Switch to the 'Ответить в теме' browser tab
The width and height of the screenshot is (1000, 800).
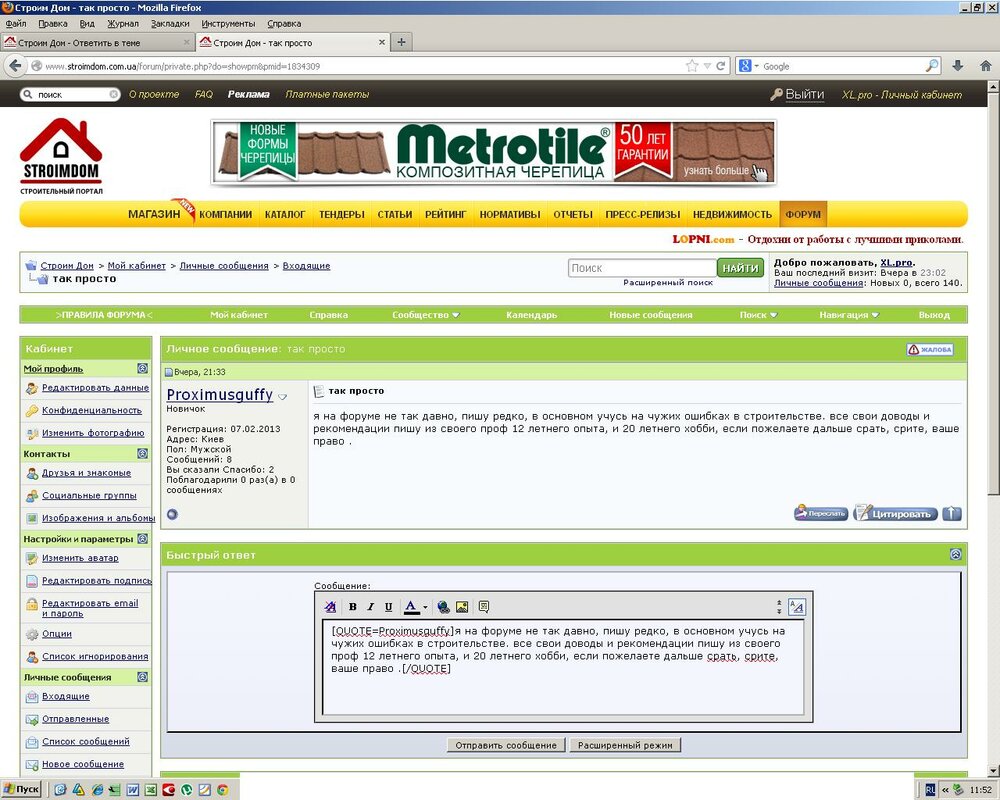point(97,43)
